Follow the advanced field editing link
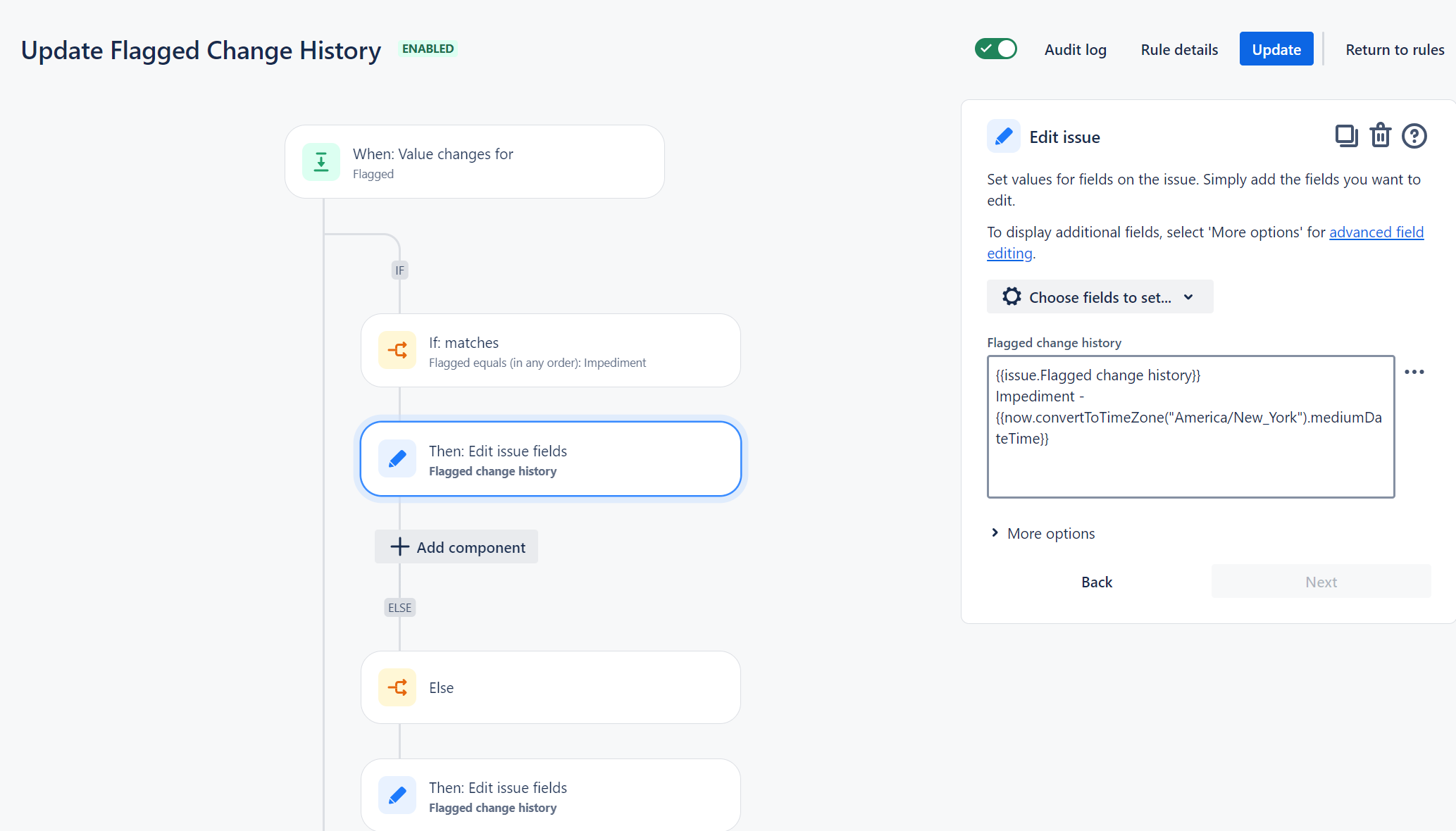The height and width of the screenshot is (831, 1456). (1376, 232)
